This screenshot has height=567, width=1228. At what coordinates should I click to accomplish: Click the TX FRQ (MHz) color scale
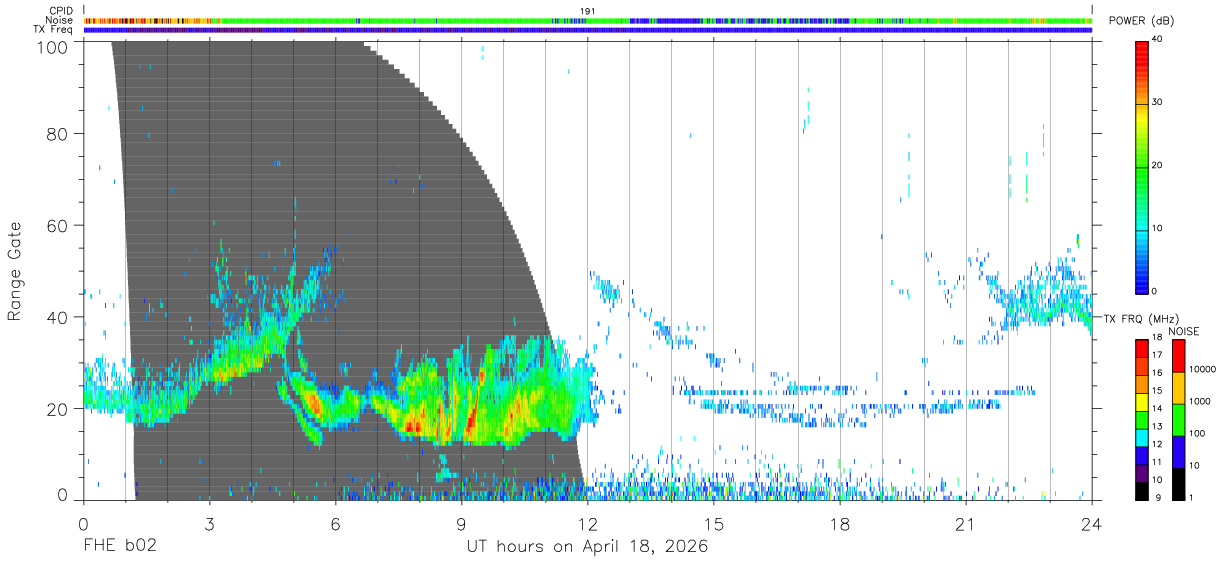[x=1142, y=418]
